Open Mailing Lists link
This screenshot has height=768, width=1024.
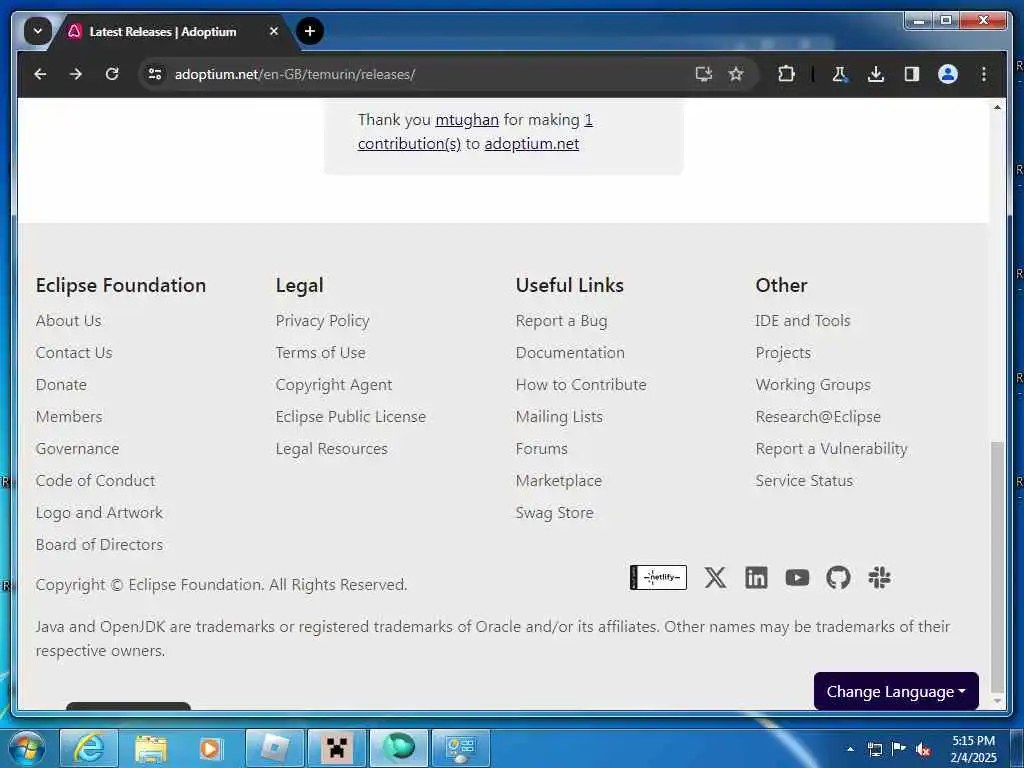click(559, 417)
